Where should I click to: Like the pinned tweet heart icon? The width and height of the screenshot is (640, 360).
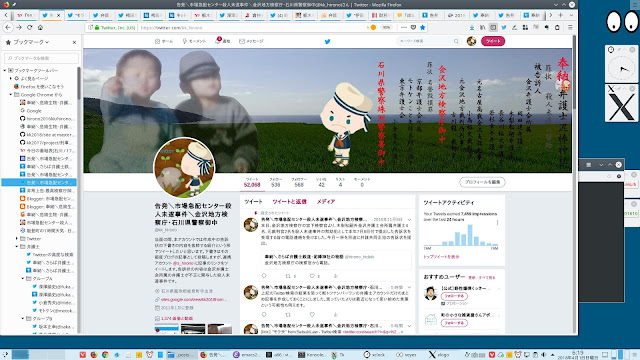tap(312, 276)
